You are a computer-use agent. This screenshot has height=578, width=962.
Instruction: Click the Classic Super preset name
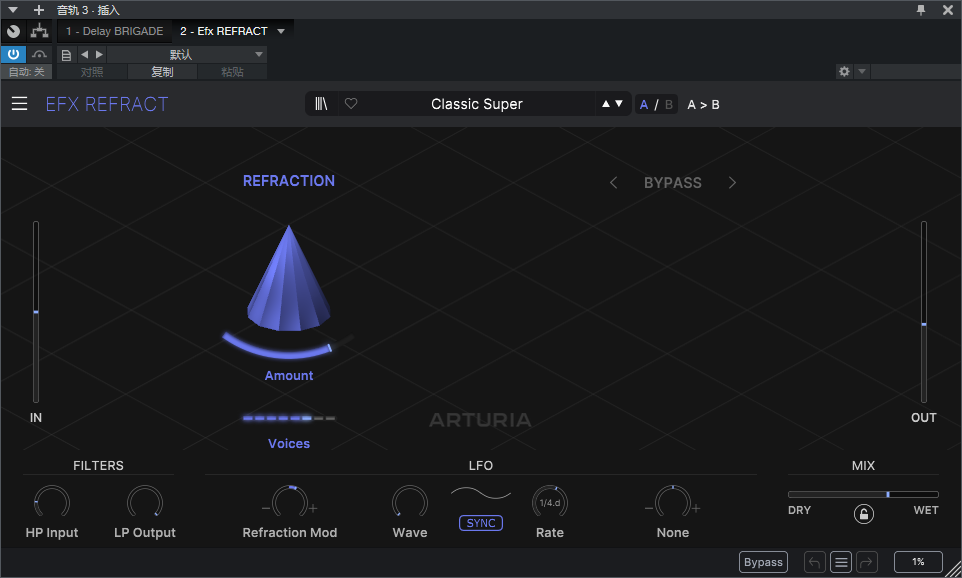point(477,104)
